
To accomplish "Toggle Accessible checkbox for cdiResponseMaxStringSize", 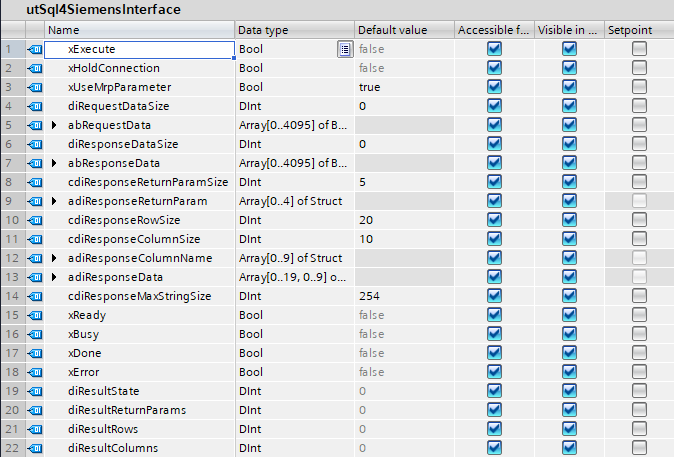I will (494, 296).
